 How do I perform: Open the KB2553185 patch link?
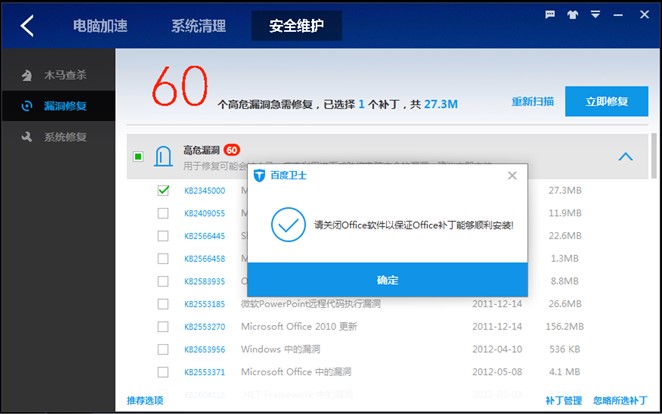pyautogui.click(x=205, y=304)
